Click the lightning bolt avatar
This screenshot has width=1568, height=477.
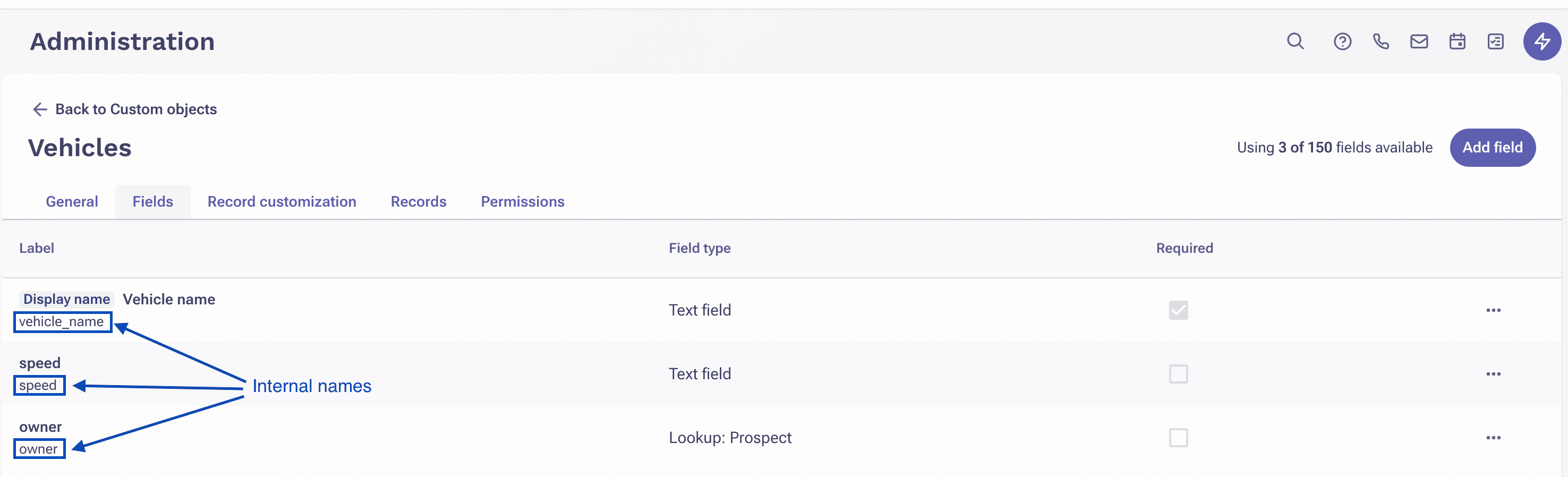pos(1542,41)
